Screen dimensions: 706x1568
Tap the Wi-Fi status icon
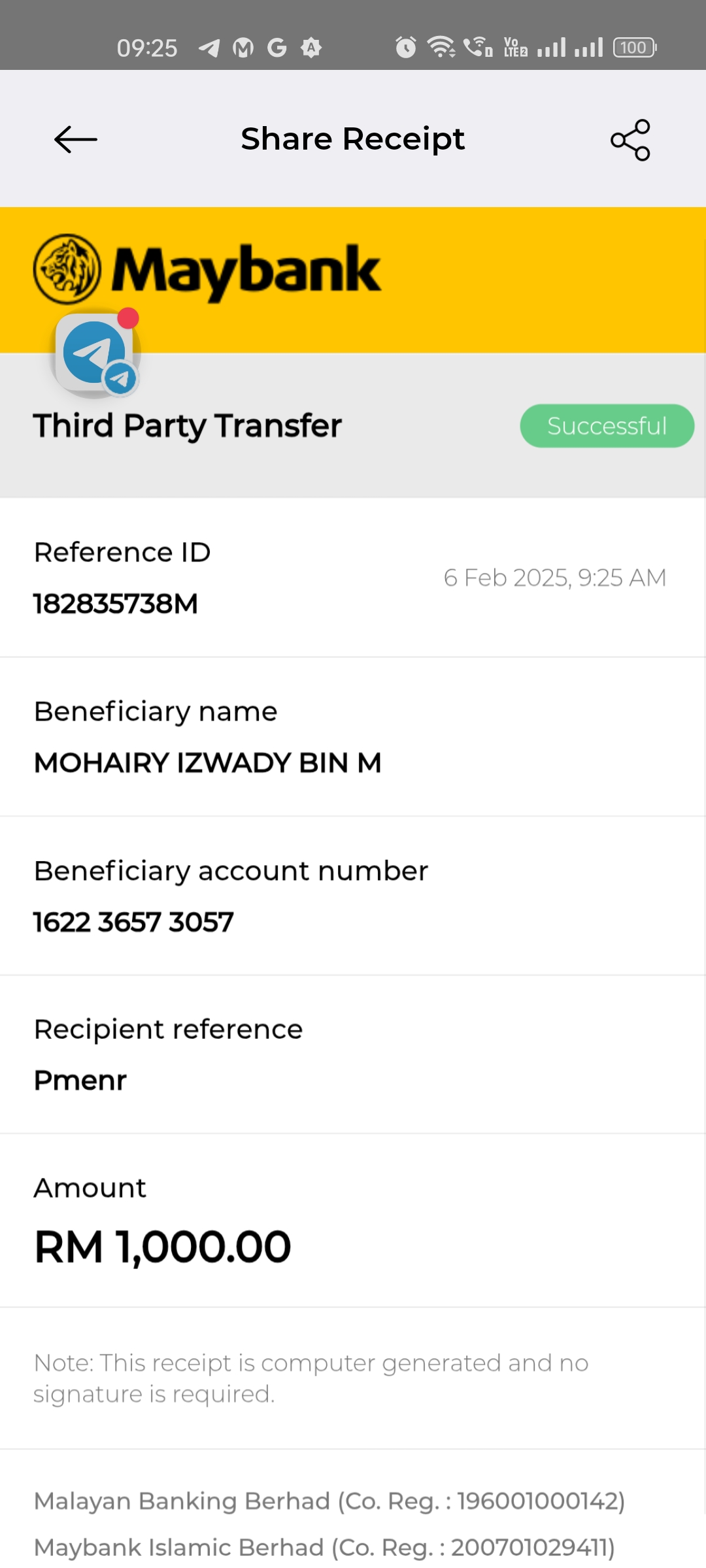[441, 47]
